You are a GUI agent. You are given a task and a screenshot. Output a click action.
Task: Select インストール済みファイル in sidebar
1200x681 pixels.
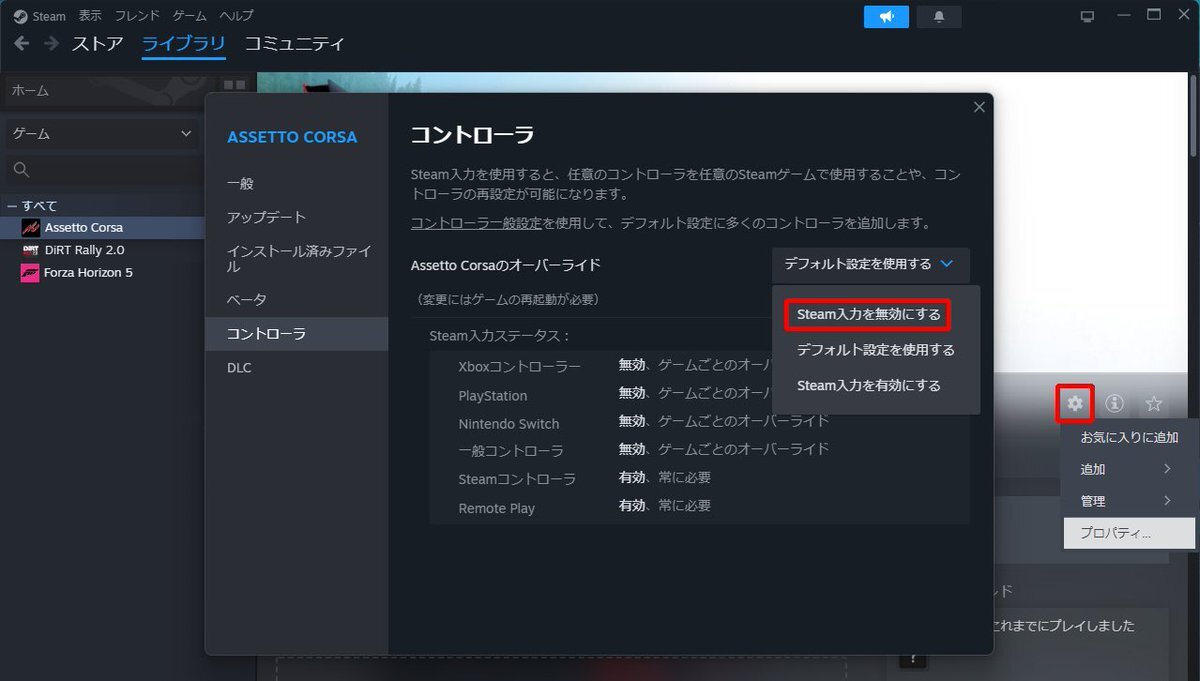coord(296,259)
